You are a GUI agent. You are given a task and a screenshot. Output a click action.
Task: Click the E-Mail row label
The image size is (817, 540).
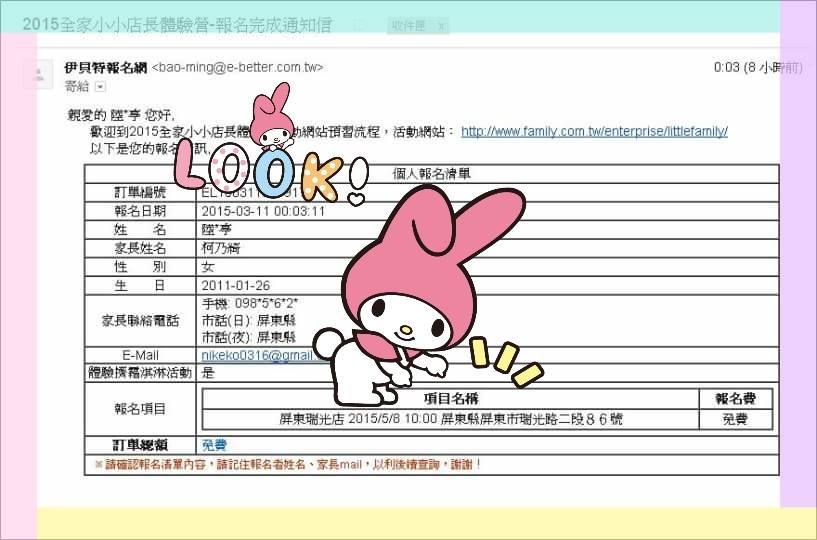(140, 355)
